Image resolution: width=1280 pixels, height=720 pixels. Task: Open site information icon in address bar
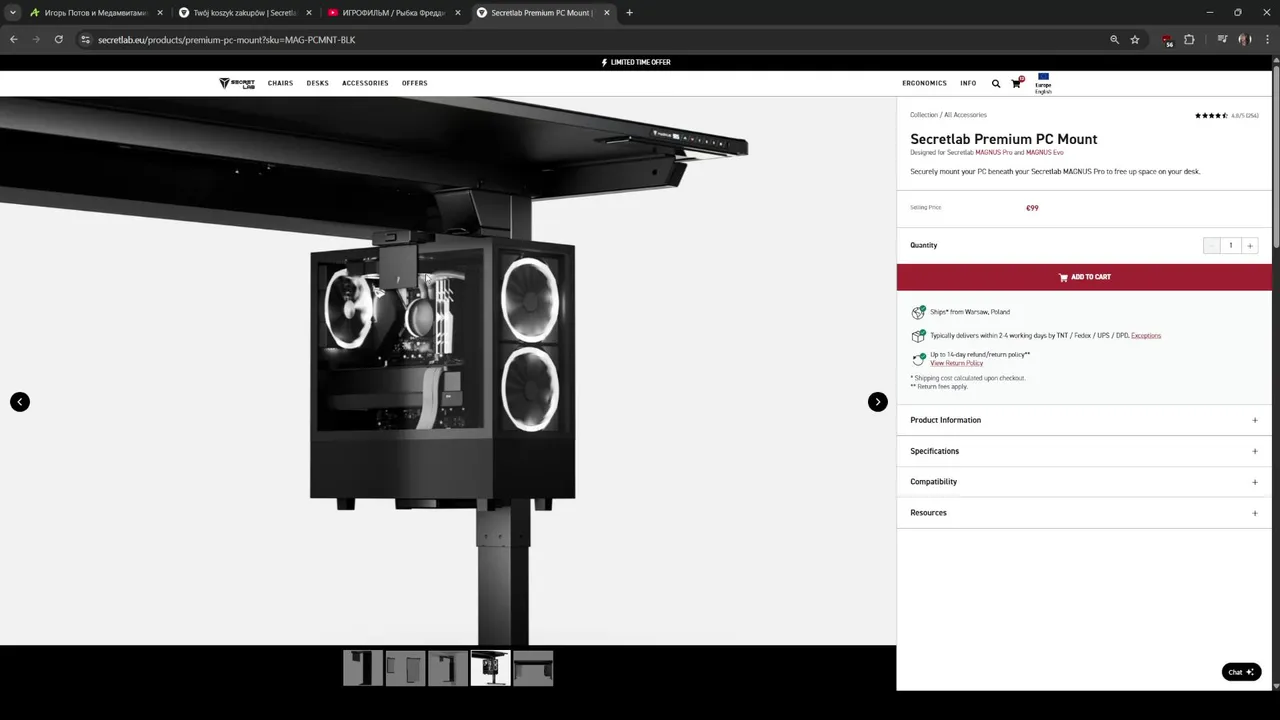[x=86, y=40]
